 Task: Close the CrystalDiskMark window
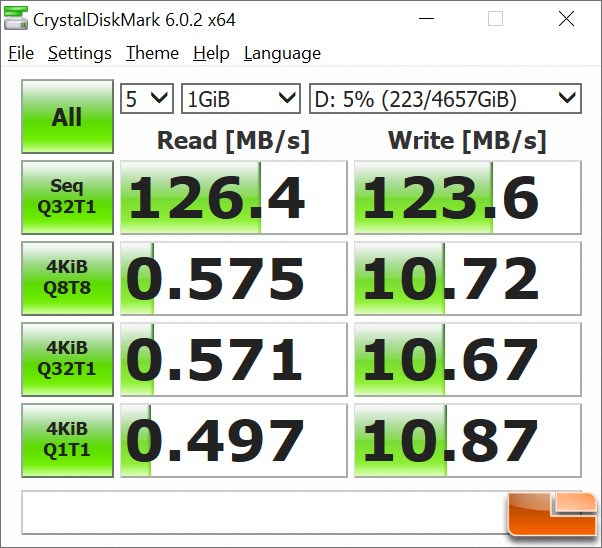(x=566, y=18)
